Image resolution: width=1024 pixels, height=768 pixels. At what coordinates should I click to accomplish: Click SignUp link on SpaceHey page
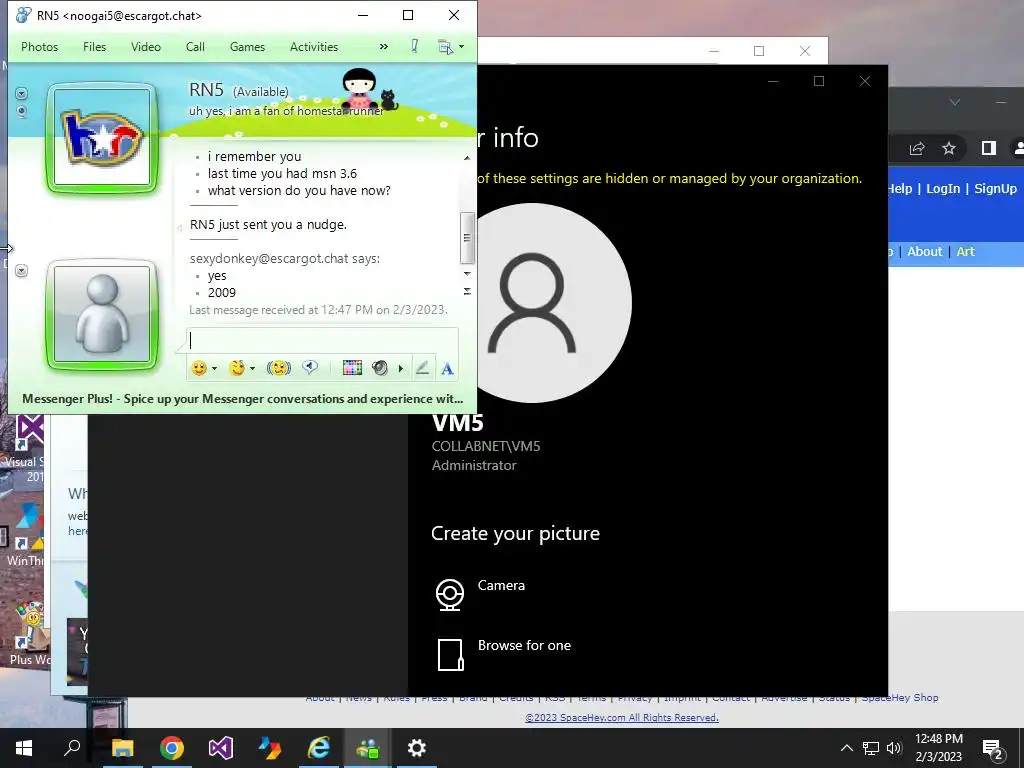(x=995, y=189)
